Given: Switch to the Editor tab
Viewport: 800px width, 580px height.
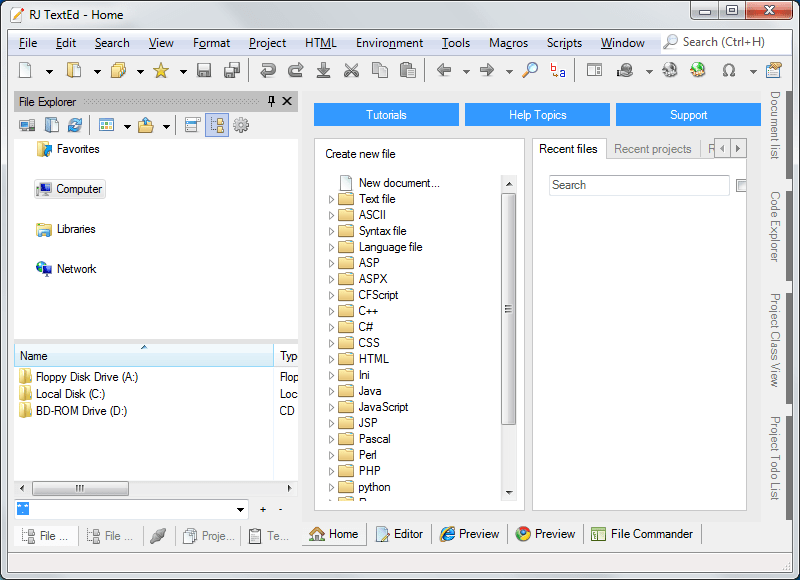Looking at the screenshot, I should pos(399,534).
